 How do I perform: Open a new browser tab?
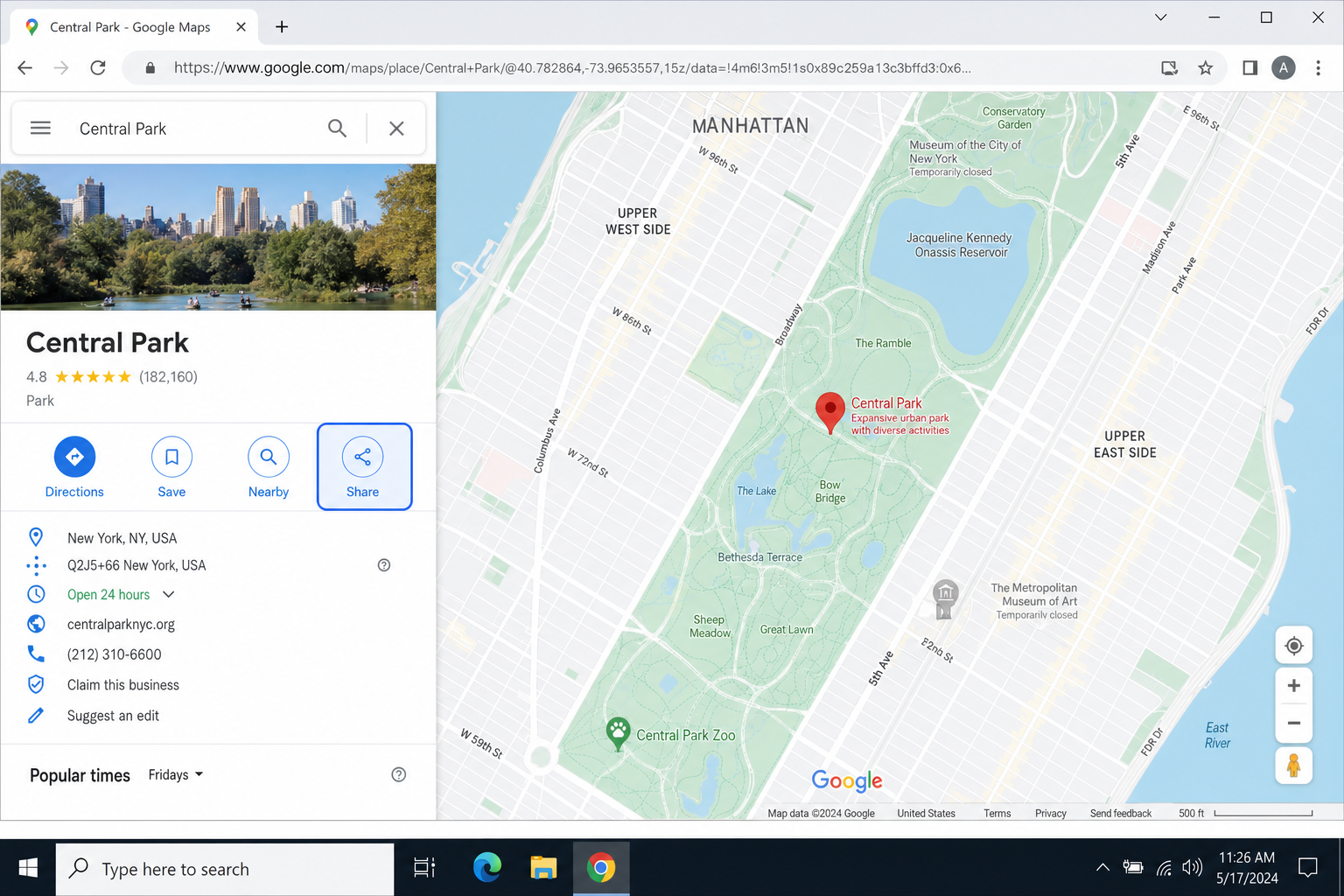click(282, 26)
